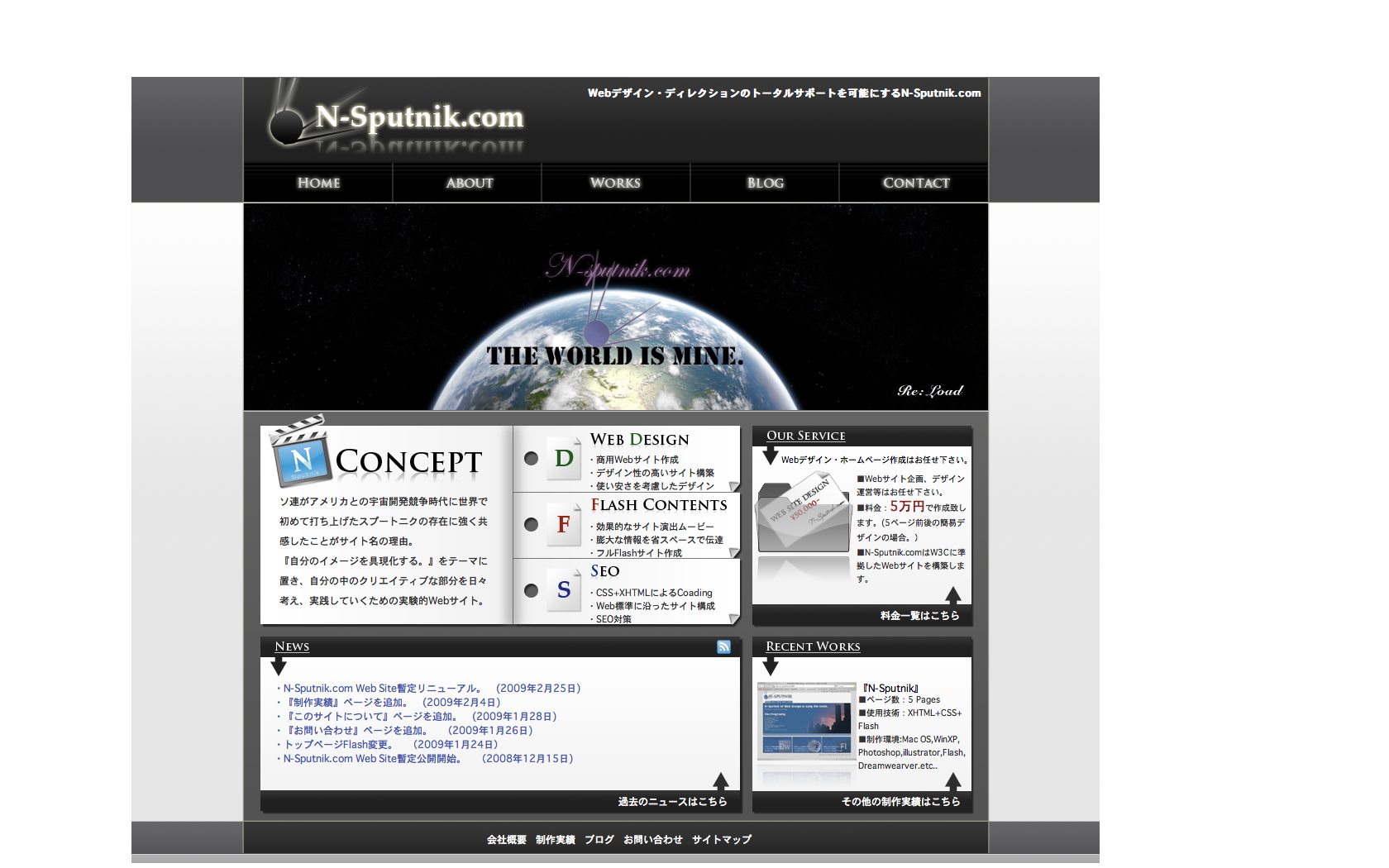This screenshot has width=1389, height=868.
Task: Open news item dated 2009年2月25日
Action: 432,689
